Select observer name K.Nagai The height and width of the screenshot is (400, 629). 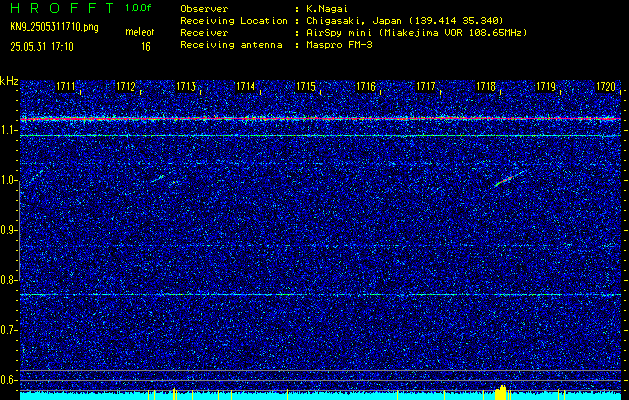(x=327, y=9)
